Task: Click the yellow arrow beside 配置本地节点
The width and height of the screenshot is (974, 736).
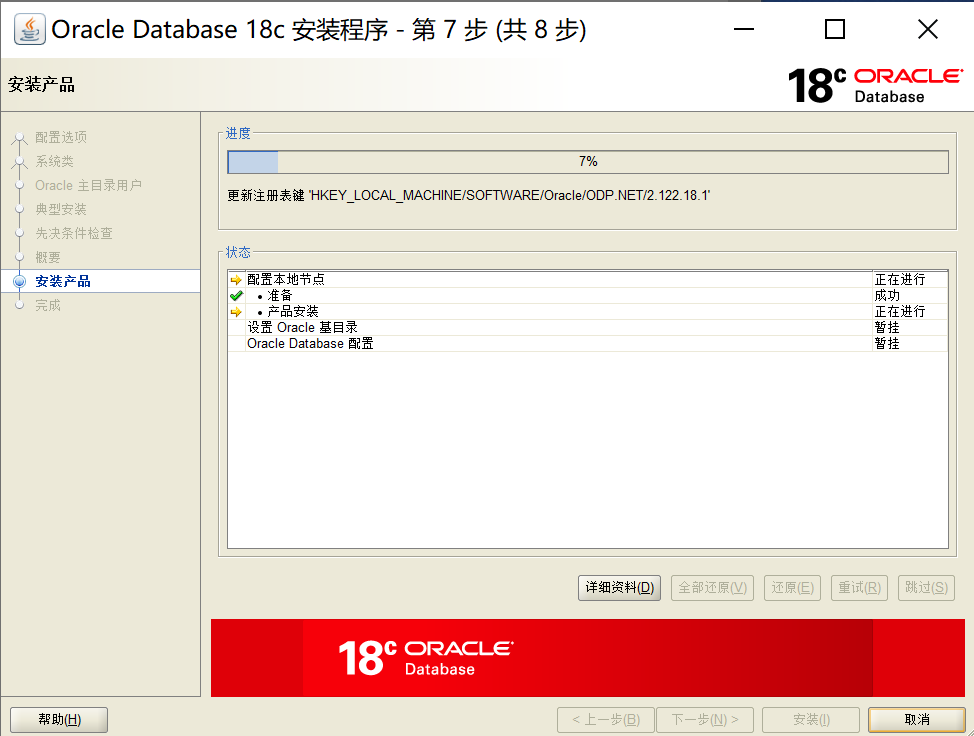Action: click(x=236, y=281)
